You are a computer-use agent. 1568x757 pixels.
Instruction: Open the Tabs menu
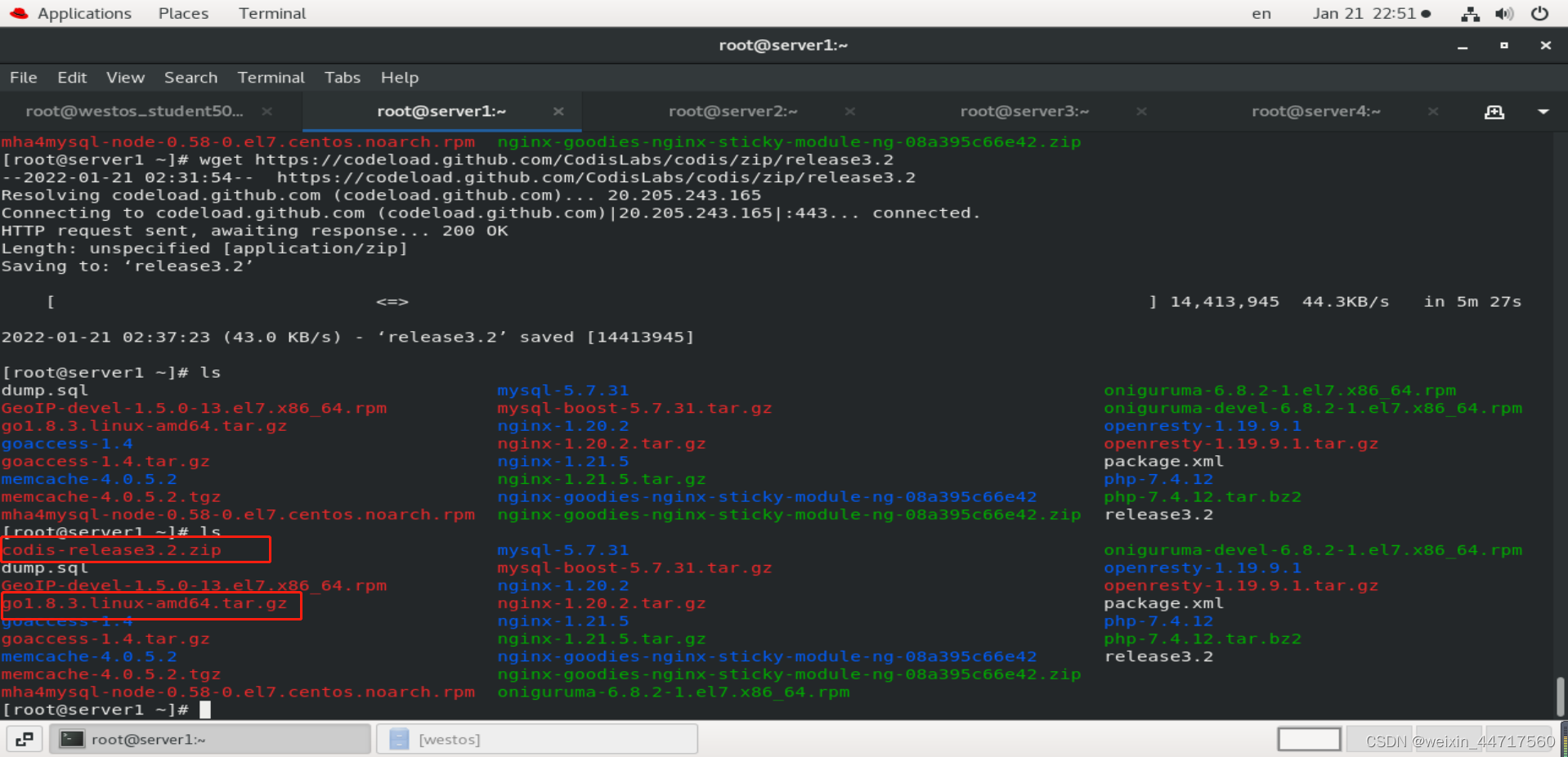click(343, 78)
